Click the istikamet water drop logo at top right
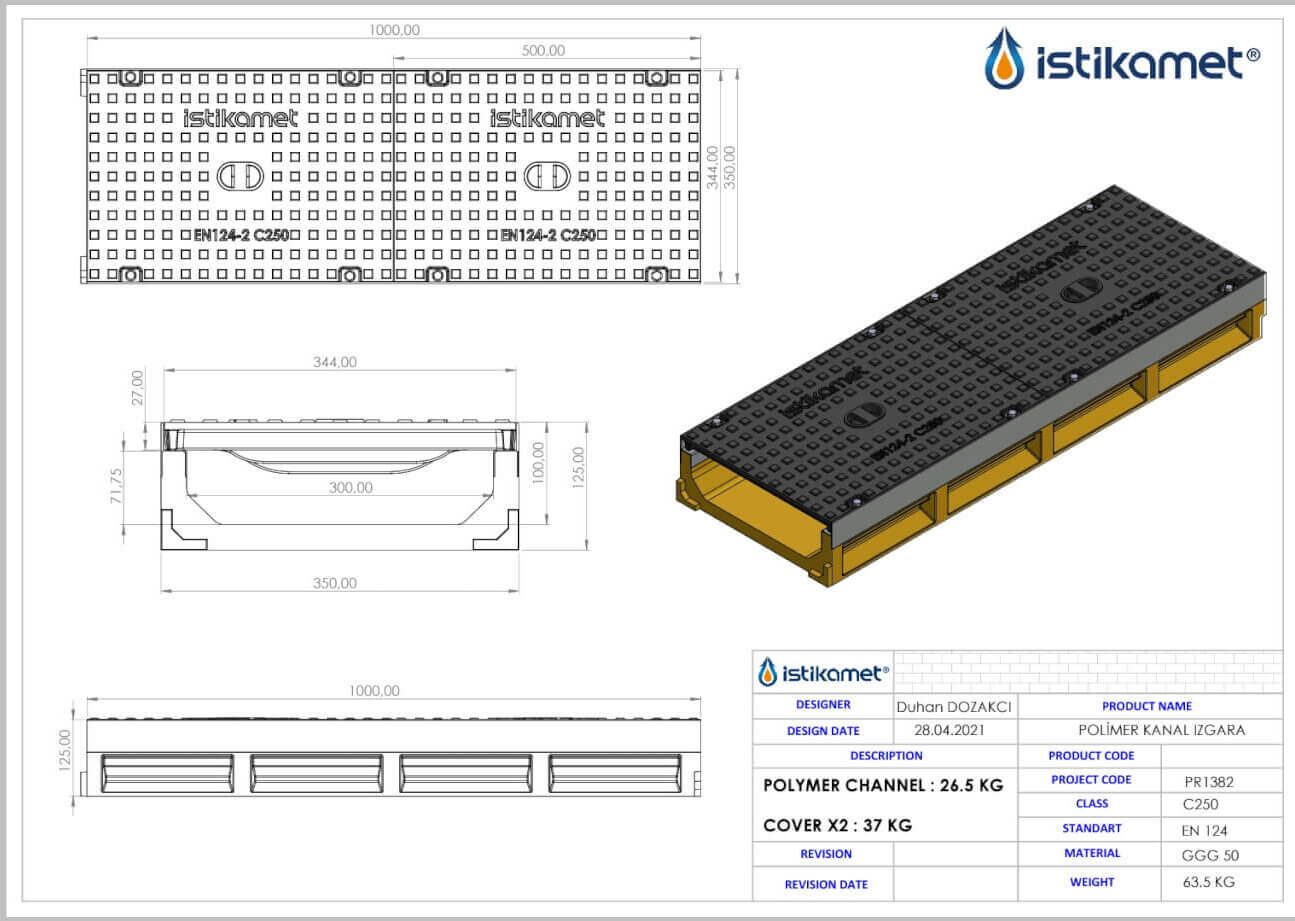 [1004, 58]
